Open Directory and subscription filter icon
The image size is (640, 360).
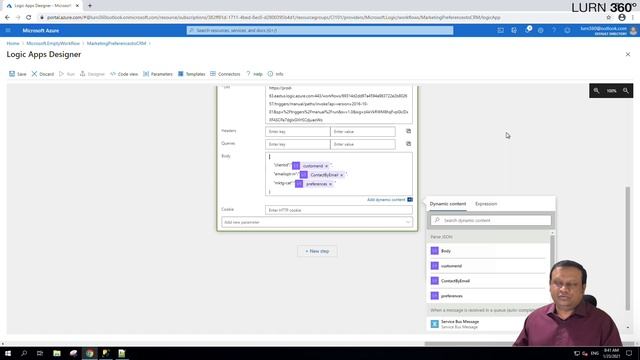[x=514, y=30]
